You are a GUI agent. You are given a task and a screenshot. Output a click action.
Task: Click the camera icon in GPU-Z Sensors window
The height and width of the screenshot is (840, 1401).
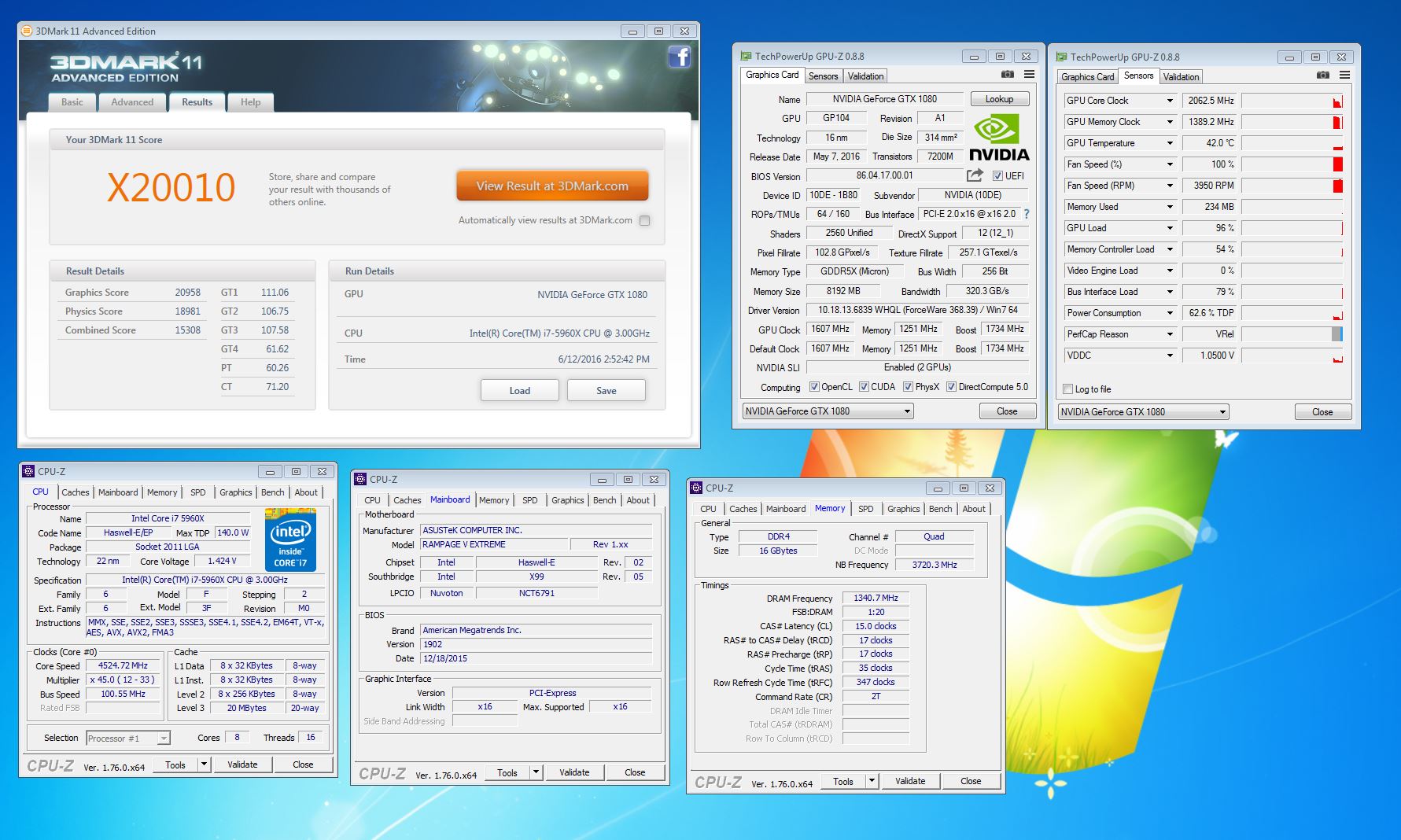[1323, 76]
